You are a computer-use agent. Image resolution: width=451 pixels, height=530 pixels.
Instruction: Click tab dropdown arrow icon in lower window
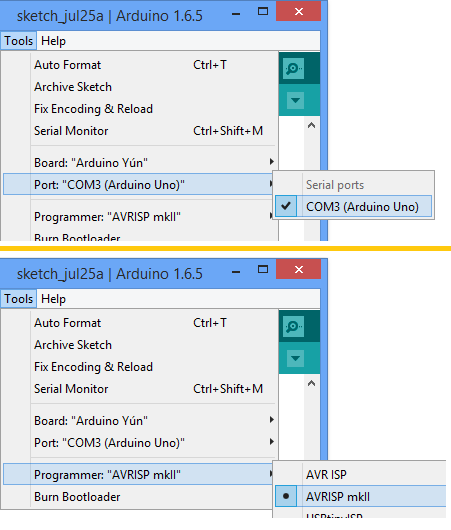click(295, 358)
